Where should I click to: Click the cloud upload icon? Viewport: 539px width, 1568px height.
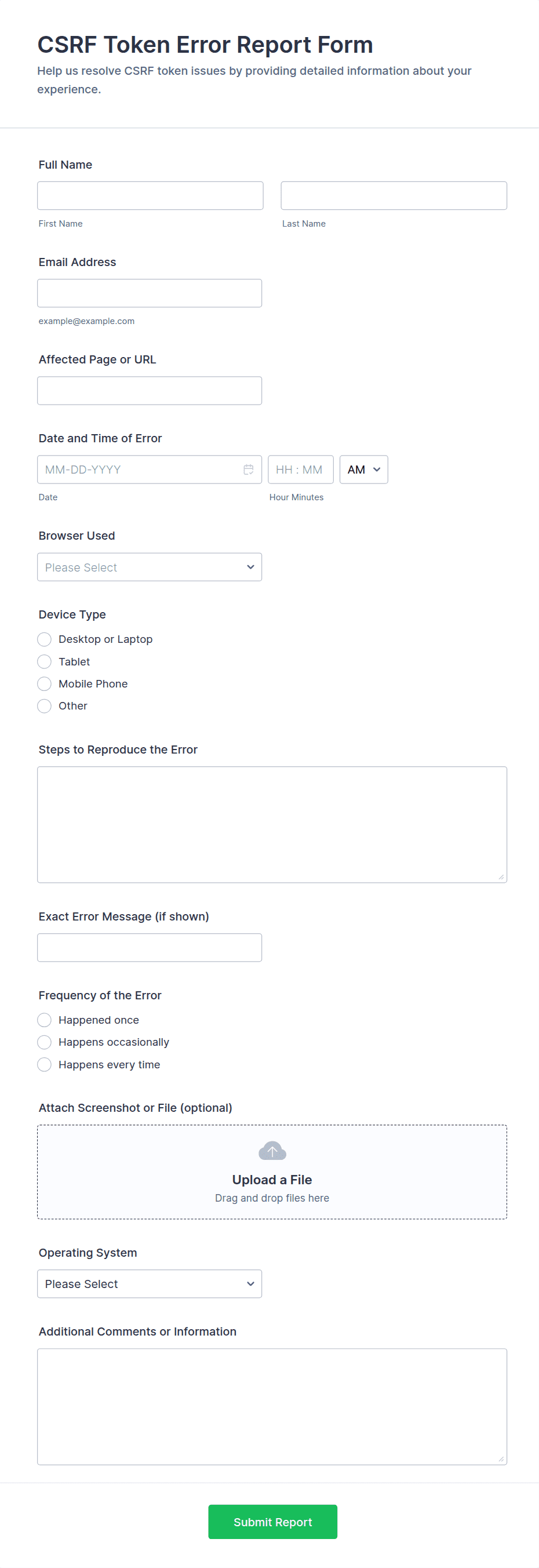coord(272,1151)
